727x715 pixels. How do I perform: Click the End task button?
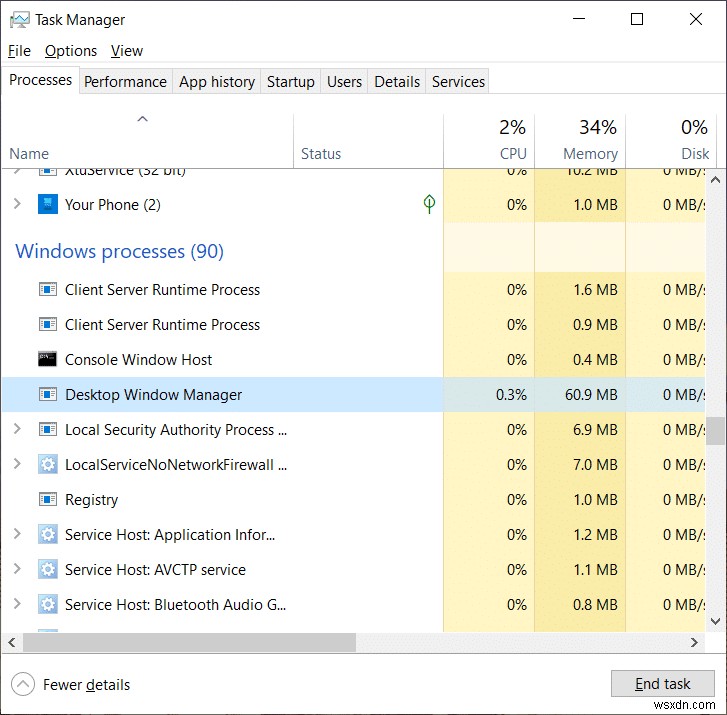coord(663,683)
